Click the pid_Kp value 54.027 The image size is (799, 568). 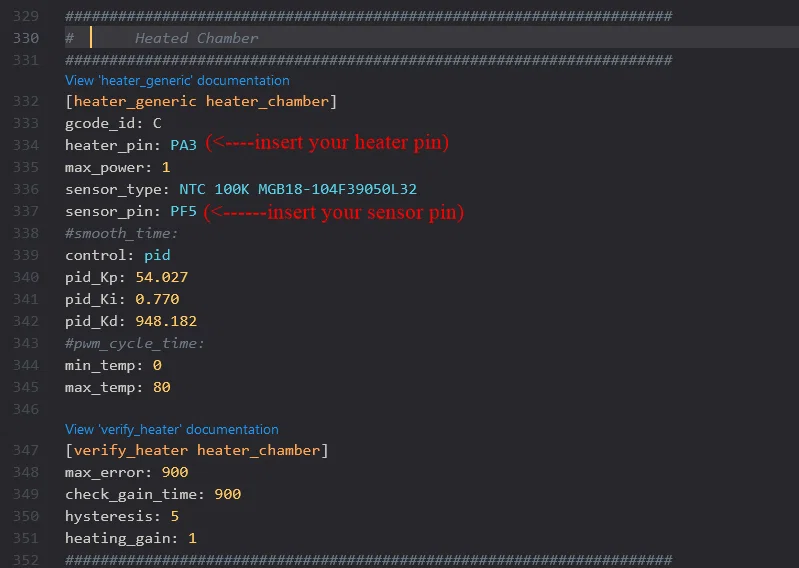(x=162, y=277)
